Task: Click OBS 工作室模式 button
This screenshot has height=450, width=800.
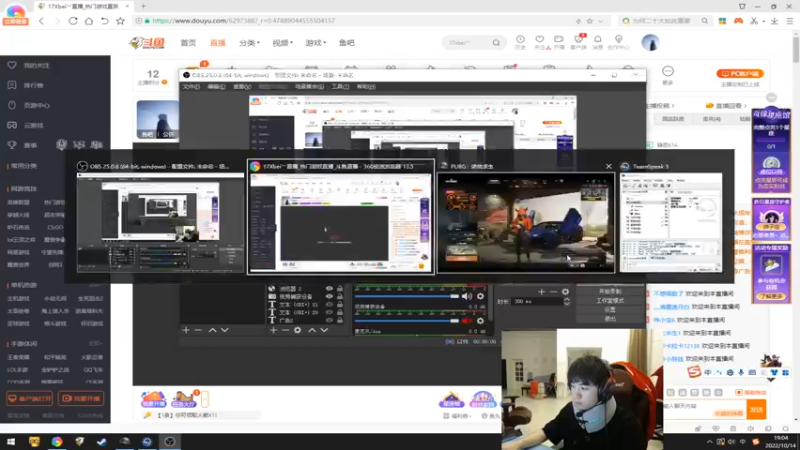Action: (610, 301)
